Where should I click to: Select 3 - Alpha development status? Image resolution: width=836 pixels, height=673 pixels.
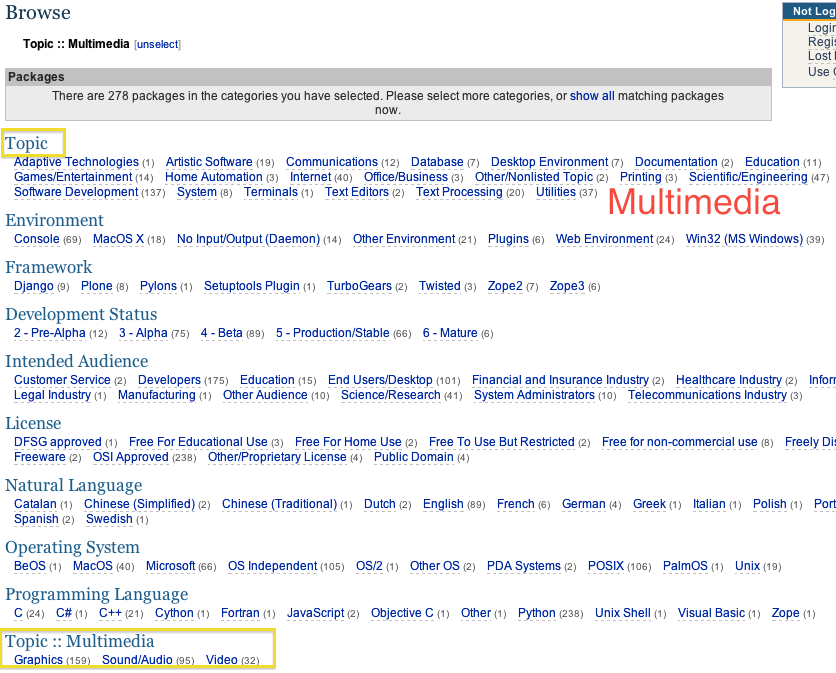[143, 333]
